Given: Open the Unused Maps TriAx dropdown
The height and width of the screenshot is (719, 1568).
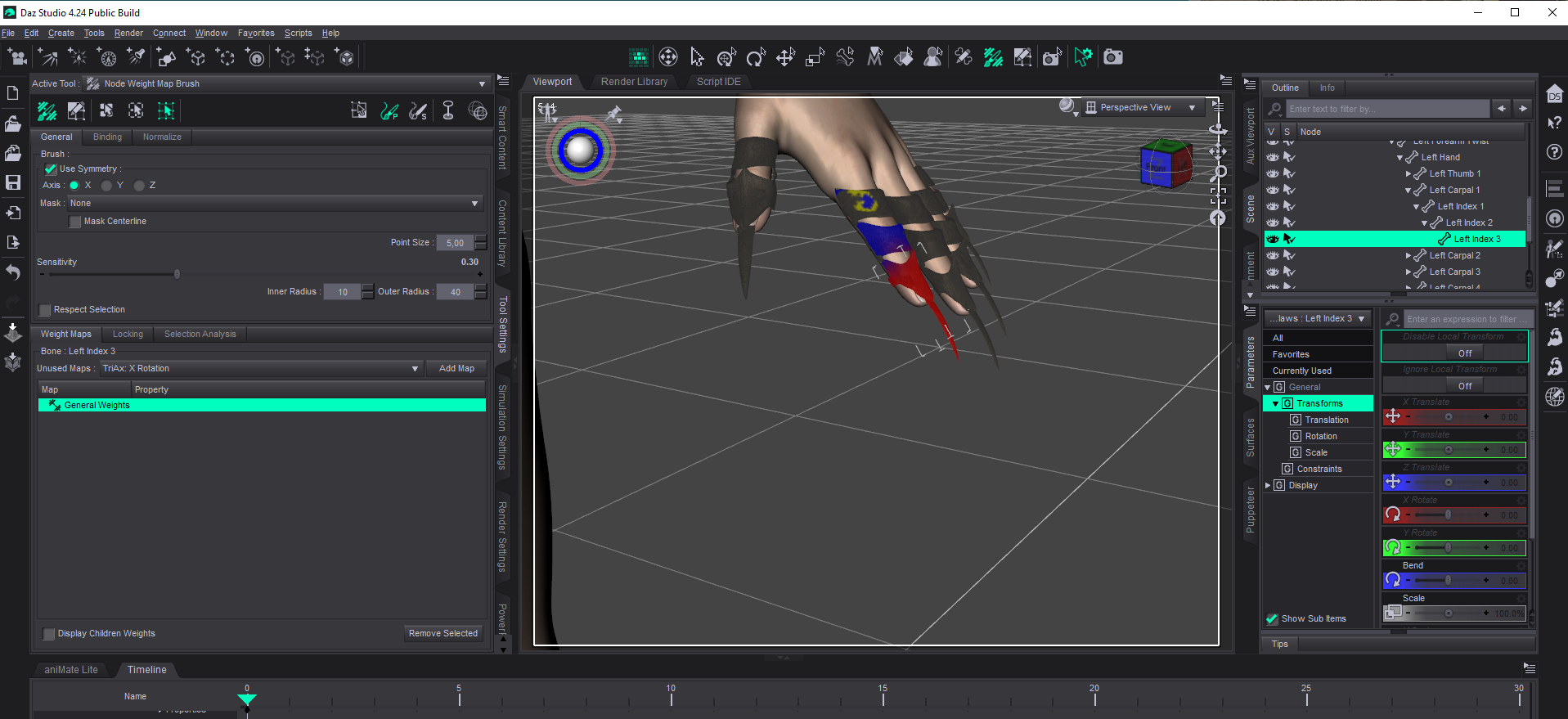Looking at the screenshot, I should 260,369.
